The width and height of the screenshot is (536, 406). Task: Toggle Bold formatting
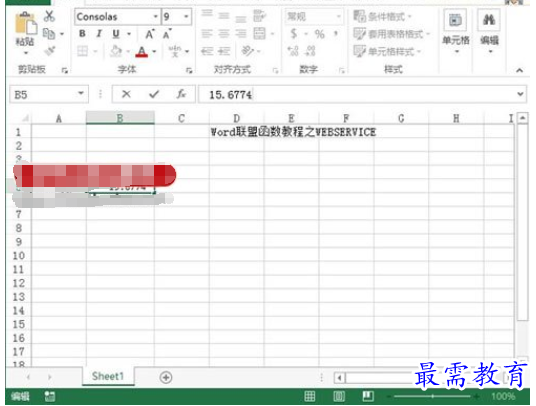(x=82, y=33)
